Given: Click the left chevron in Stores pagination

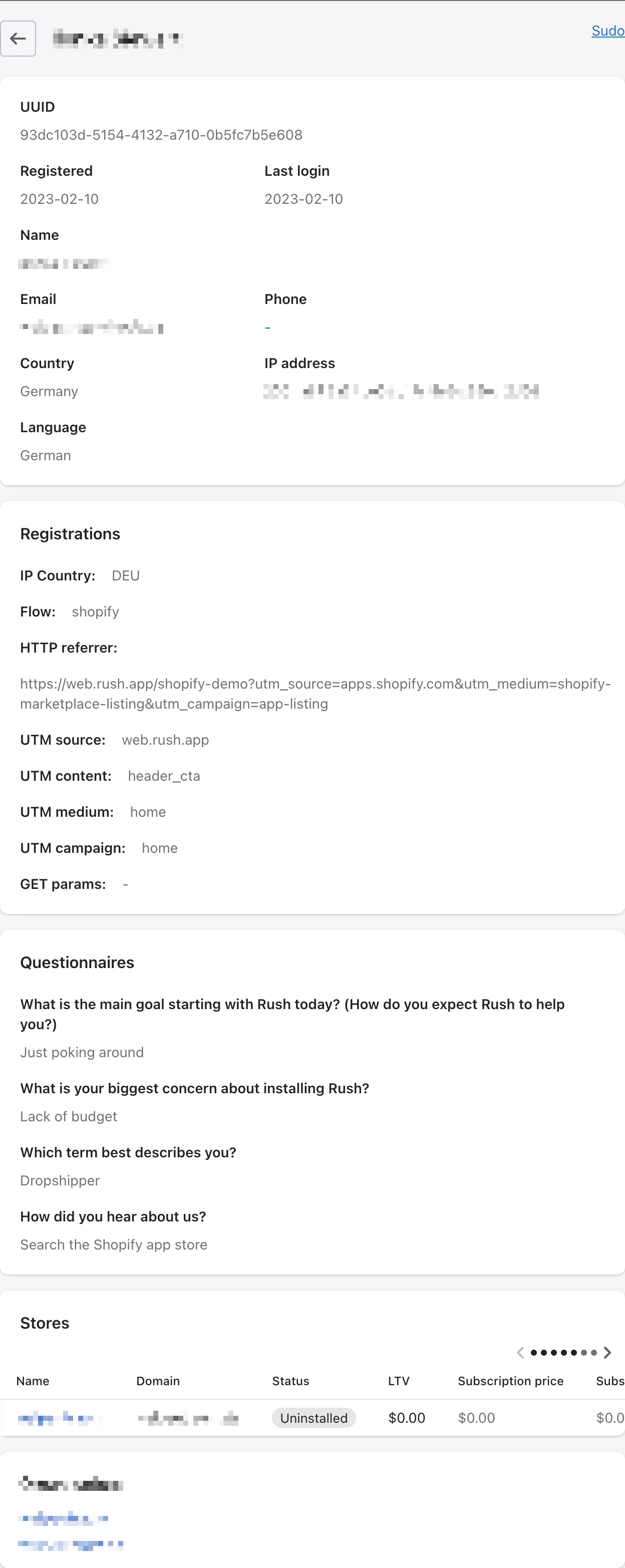Looking at the screenshot, I should point(520,1353).
